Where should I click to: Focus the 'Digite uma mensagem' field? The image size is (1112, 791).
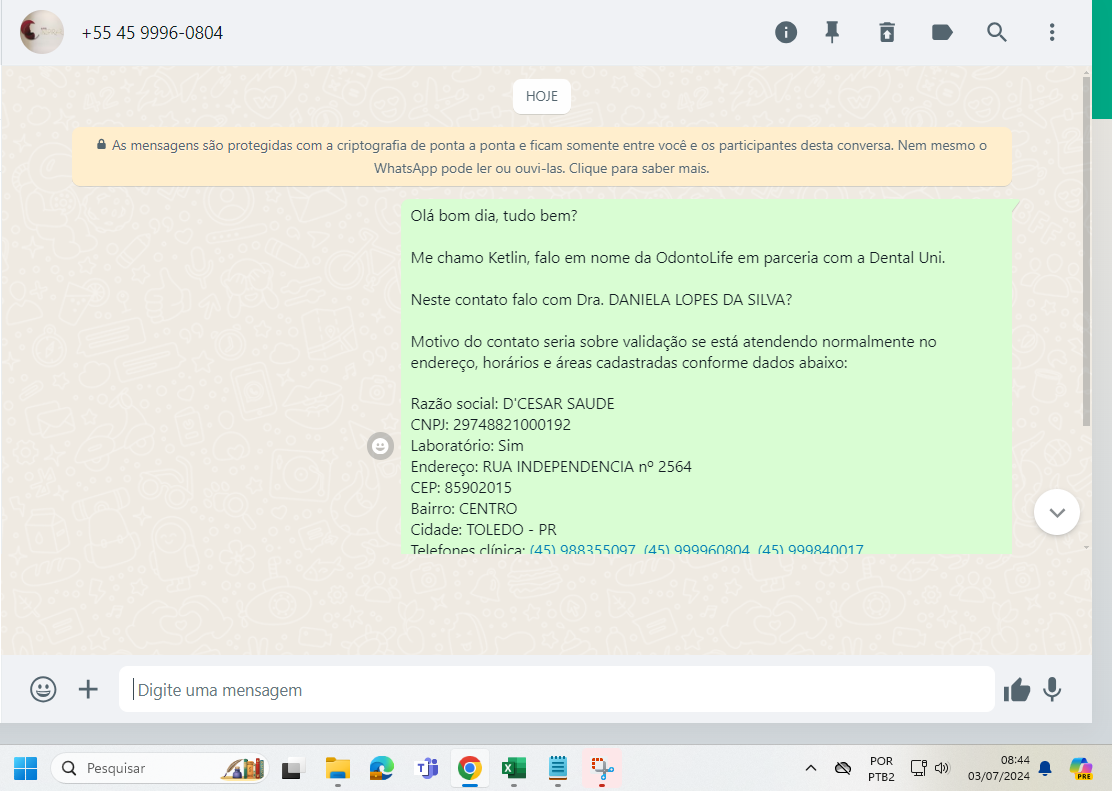(557, 690)
